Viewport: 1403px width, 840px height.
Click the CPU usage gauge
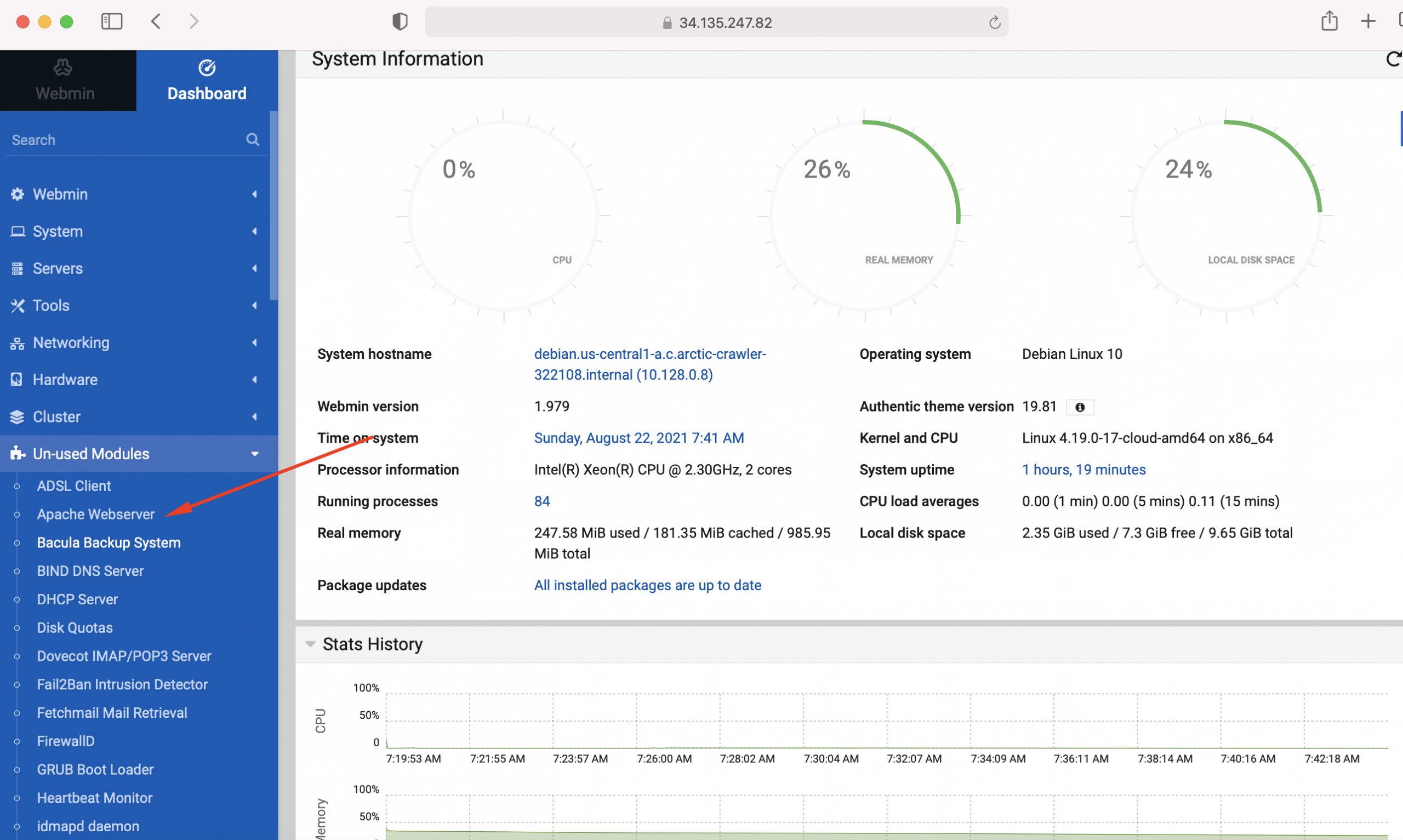pyautogui.click(x=503, y=216)
